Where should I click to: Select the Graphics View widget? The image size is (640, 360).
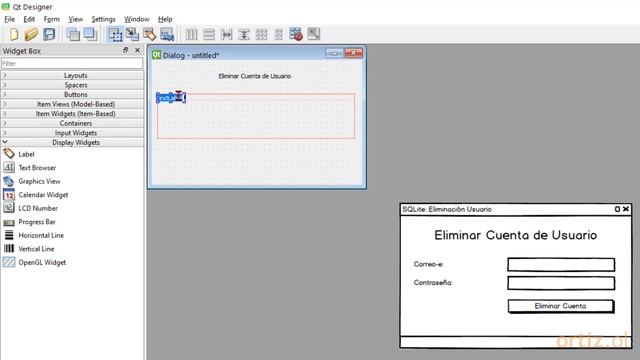(x=39, y=181)
